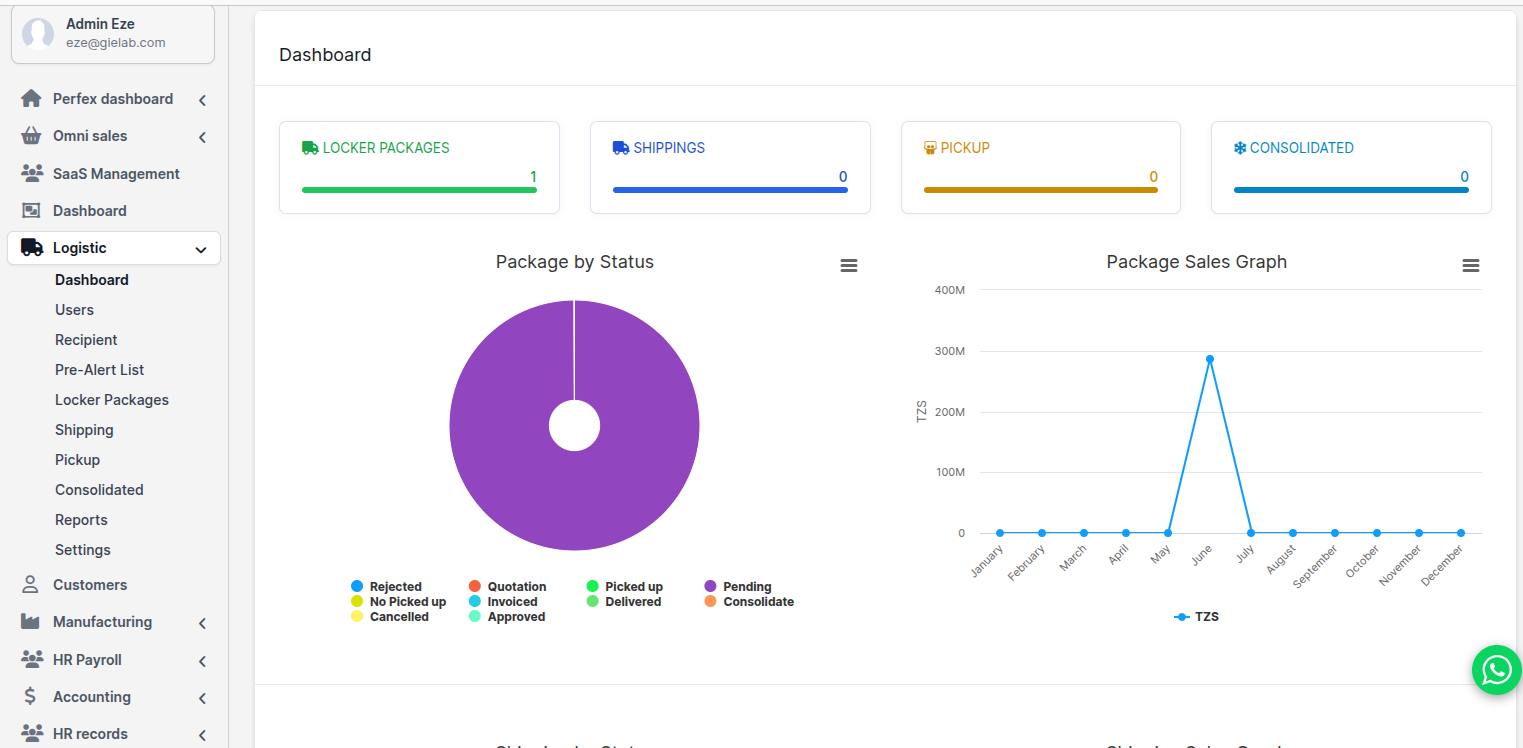The image size is (1523, 748).
Task: Click the June data point on sales graph
Action: [x=1209, y=359]
